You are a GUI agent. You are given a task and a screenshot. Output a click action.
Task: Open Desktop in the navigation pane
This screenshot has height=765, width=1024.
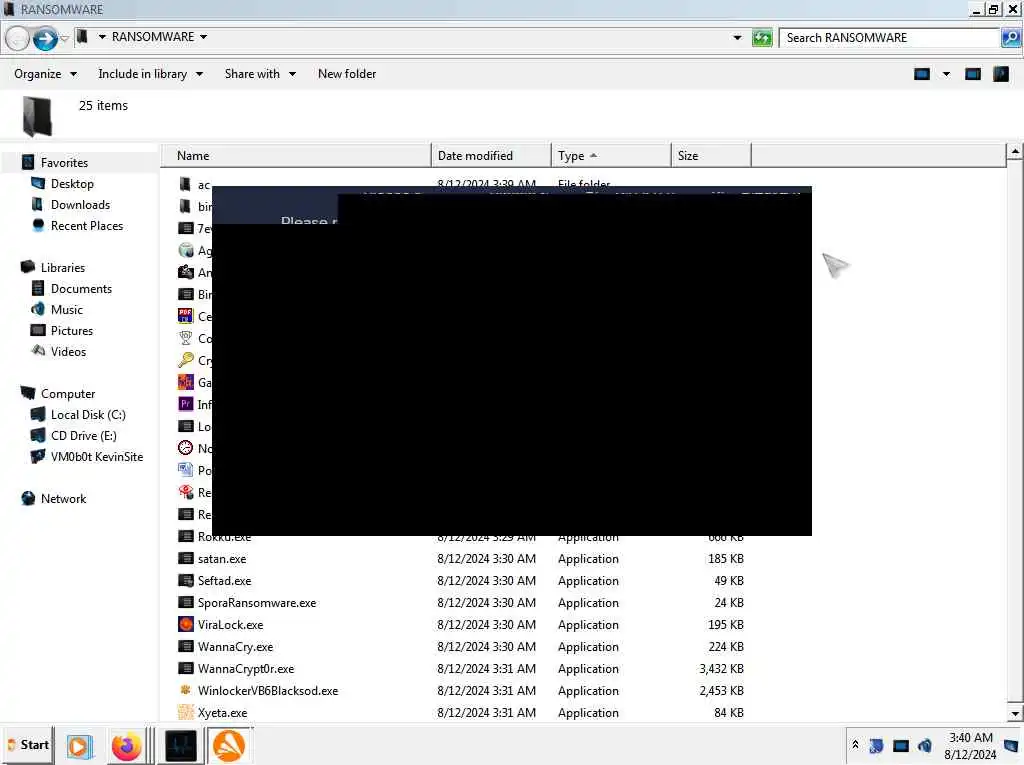[72, 184]
